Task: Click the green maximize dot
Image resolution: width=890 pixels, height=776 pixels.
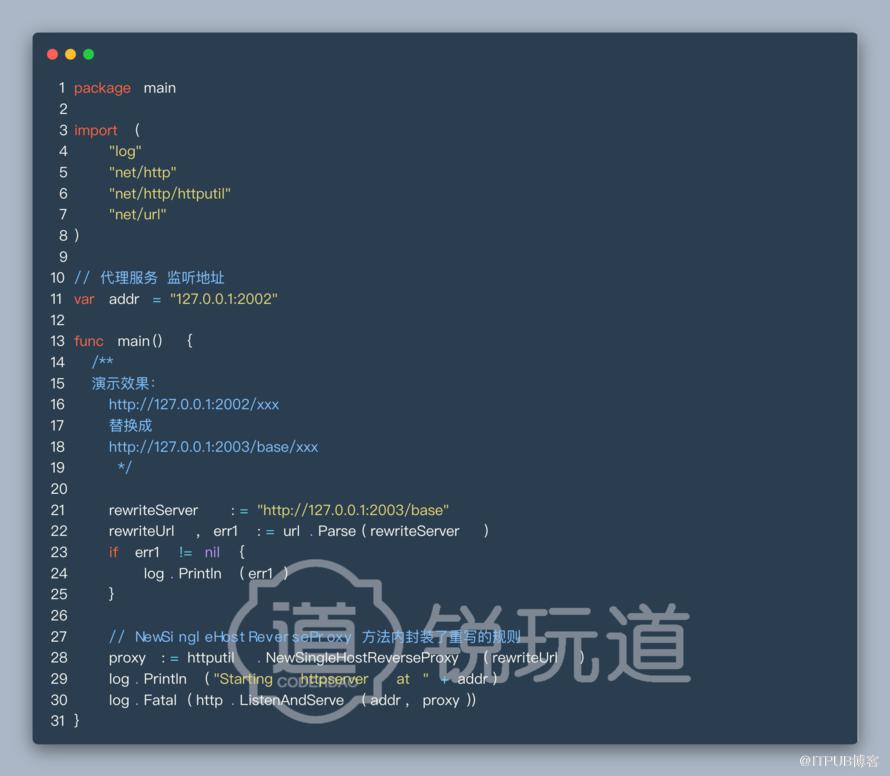Action: pyautogui.click(x=89, y=54)
